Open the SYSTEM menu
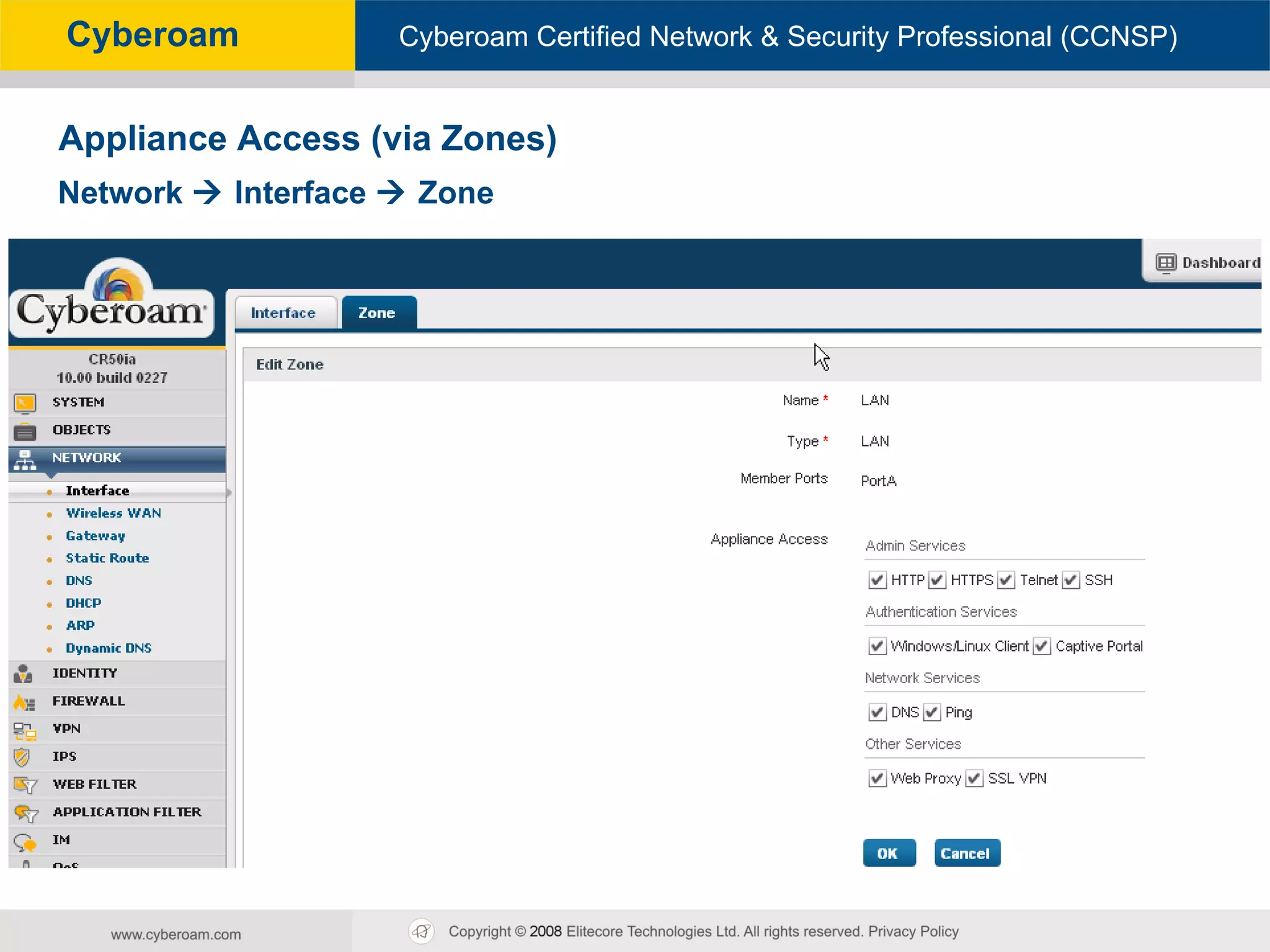This screenshot has height=952, width=1270. (117, 403)
